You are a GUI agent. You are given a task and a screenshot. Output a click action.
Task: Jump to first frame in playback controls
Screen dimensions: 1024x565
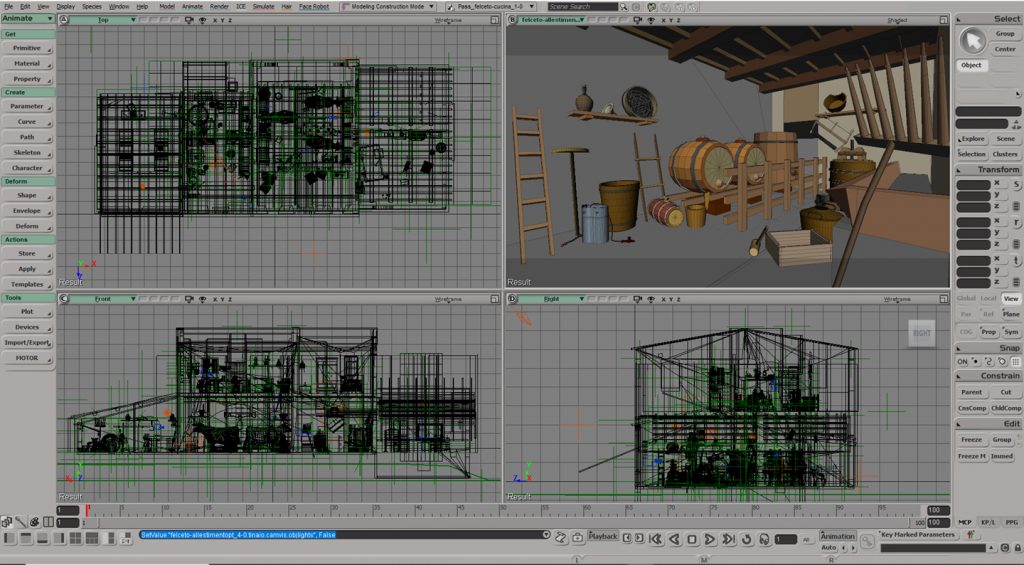(655, 539)
